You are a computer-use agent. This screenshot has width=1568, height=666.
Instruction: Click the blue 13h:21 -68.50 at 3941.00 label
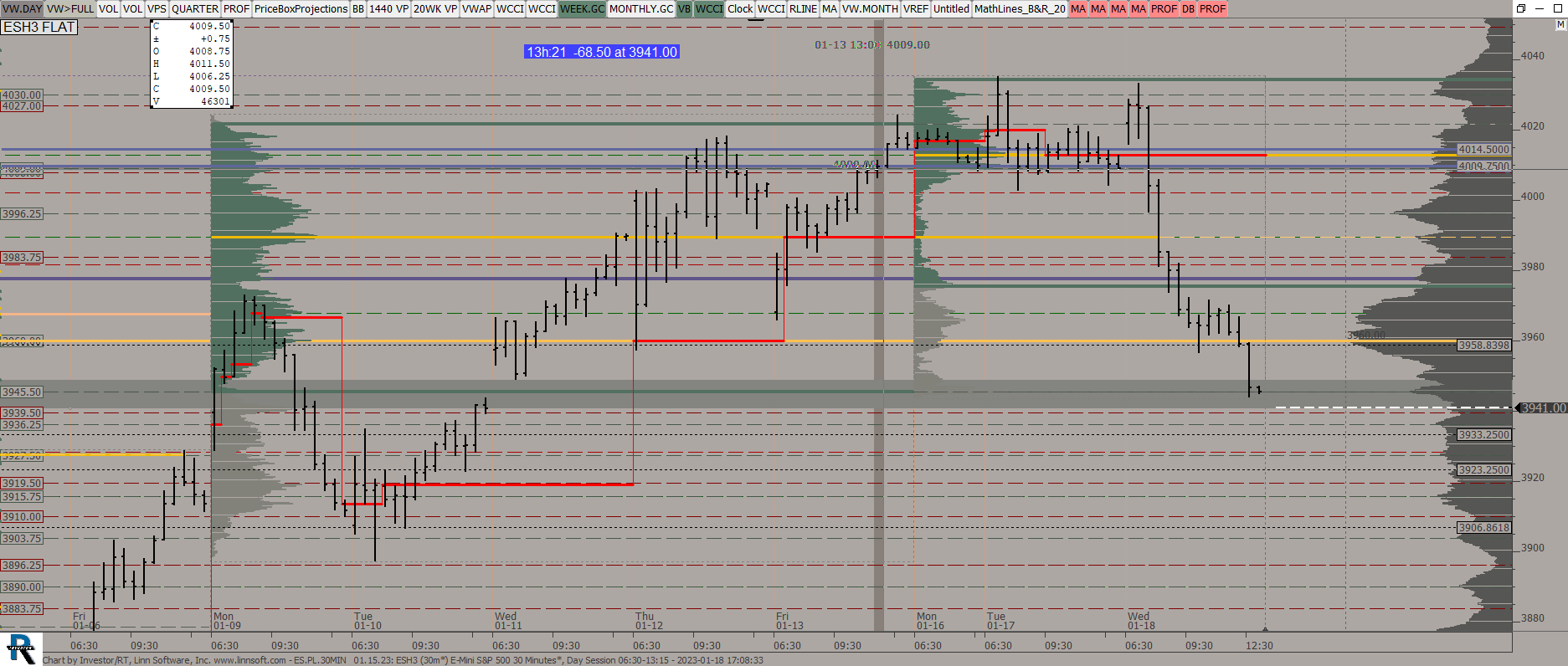point(601,52)
